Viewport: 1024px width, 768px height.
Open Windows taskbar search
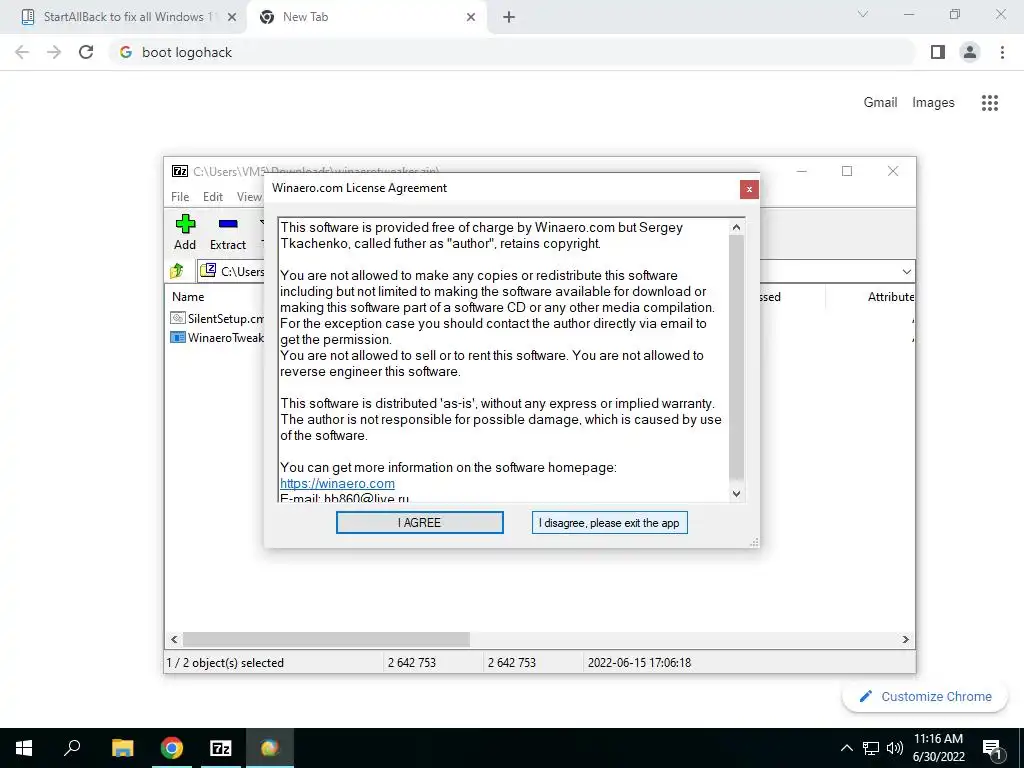point(72,748)
